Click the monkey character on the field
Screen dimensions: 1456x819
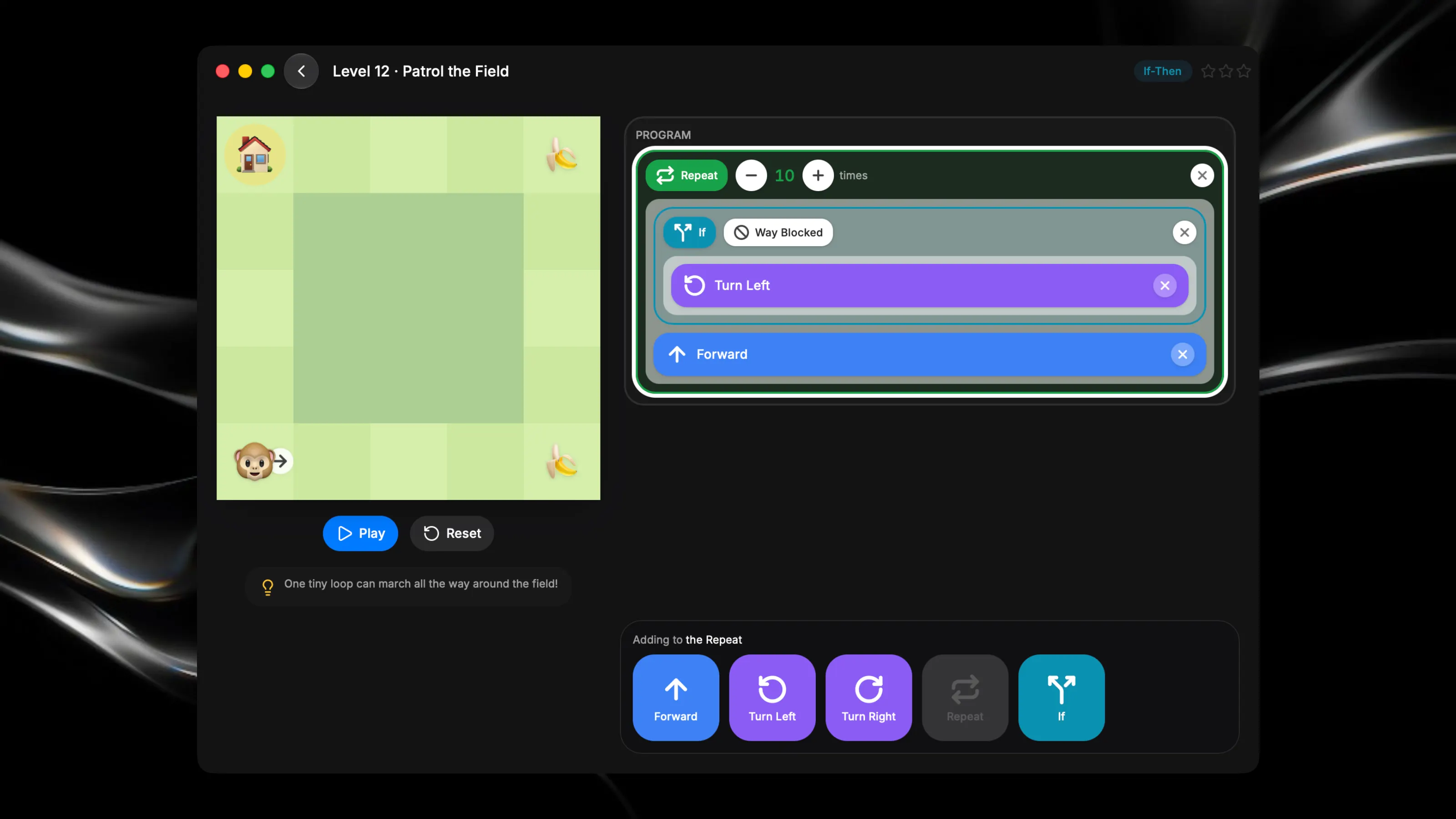tap(254, 461)
